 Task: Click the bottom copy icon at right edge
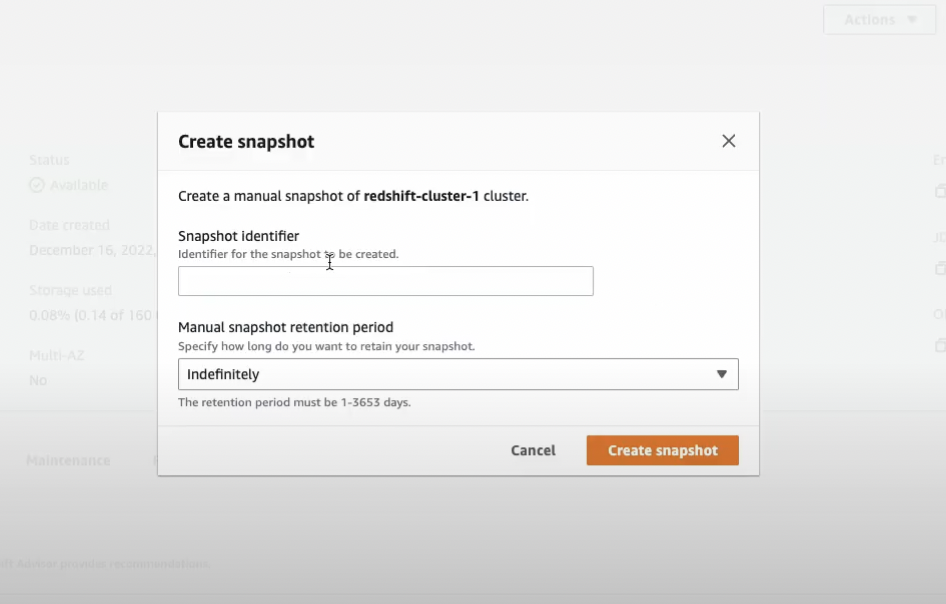coord(940,345)
